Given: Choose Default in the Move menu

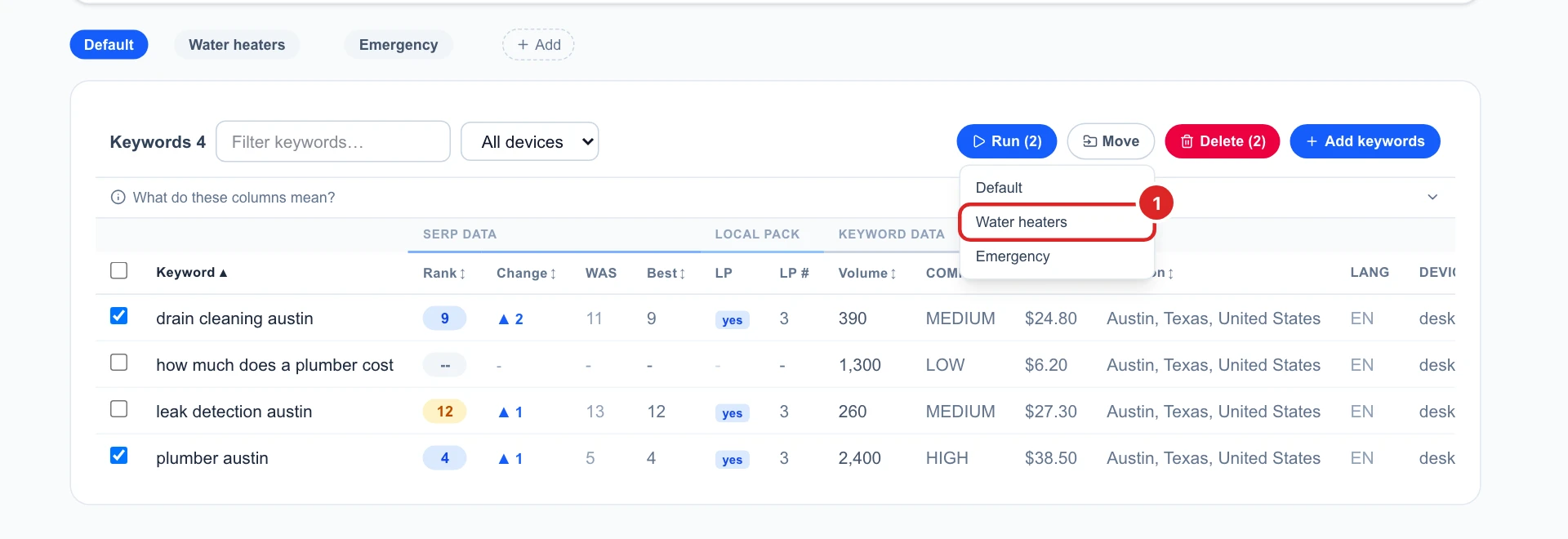Looking at the screenshot, I should tap(1057, 188).
